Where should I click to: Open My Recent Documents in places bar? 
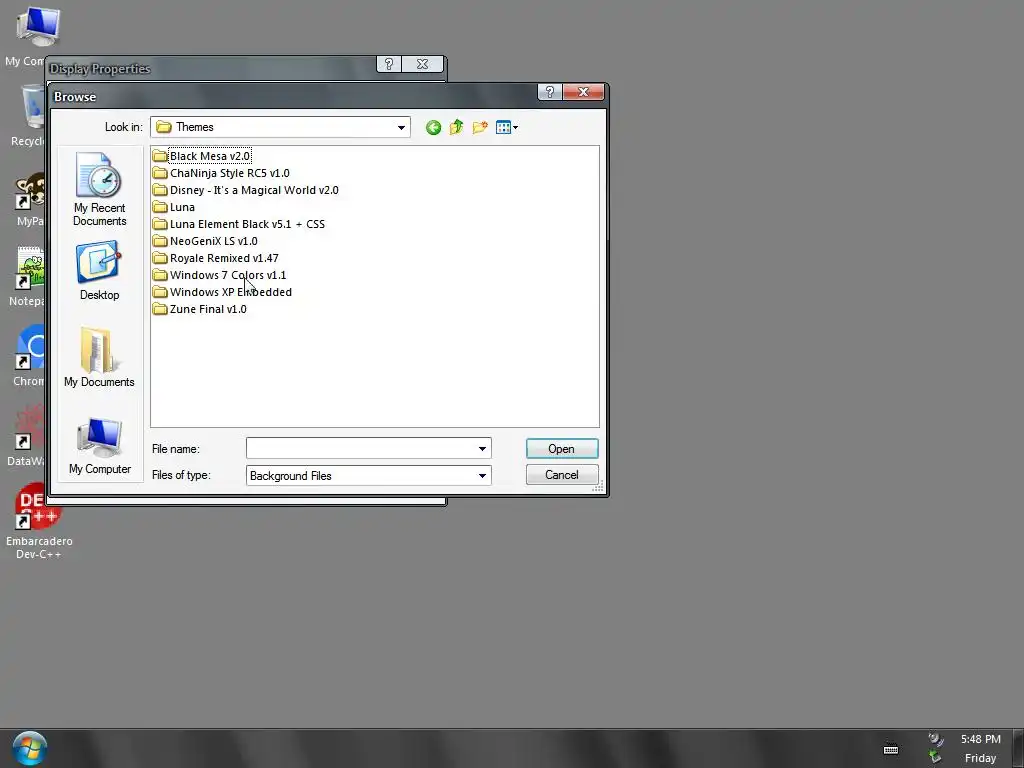[x=99, y=189]
